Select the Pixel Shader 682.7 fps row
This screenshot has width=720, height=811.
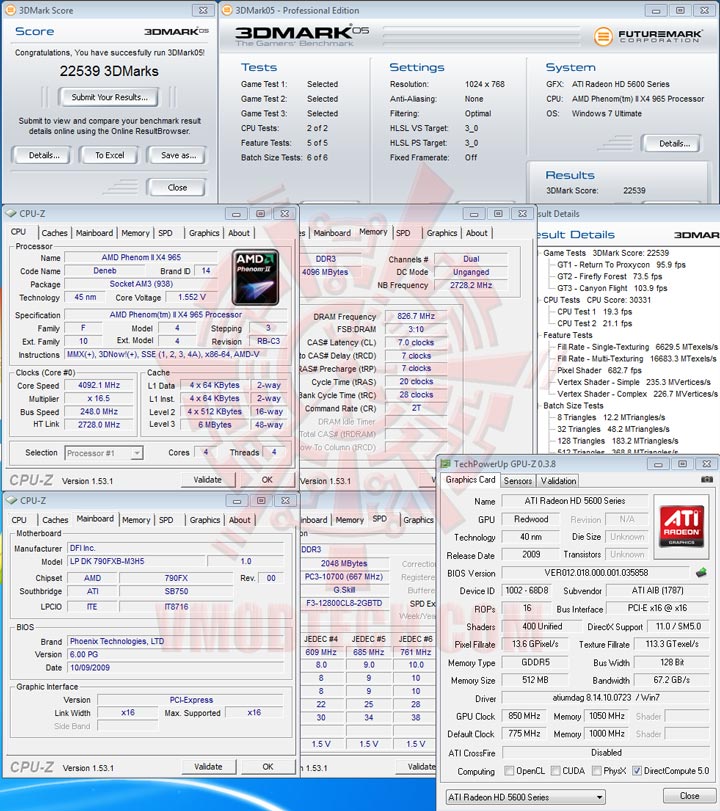[x=599, y=370]
